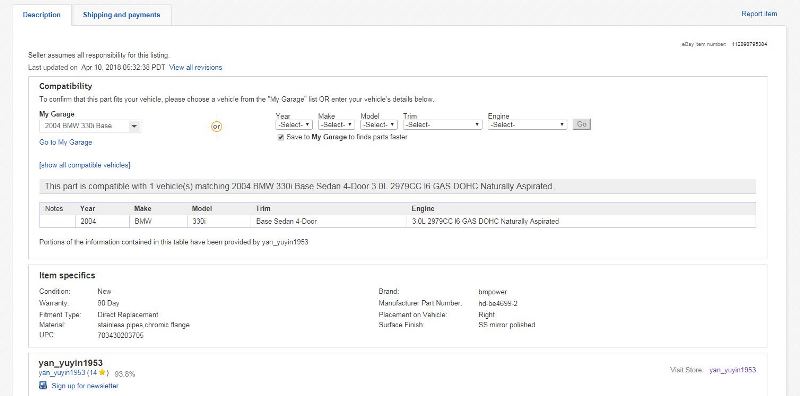This screenshot has height=396, width=800.
Task: Click the Make column header
Action: pos(143,209)
